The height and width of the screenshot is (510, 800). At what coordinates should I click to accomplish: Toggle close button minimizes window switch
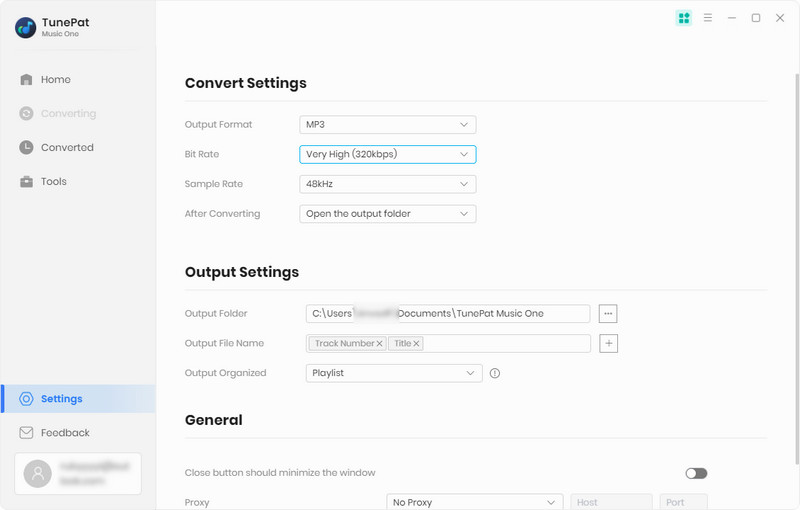point(696,473)
